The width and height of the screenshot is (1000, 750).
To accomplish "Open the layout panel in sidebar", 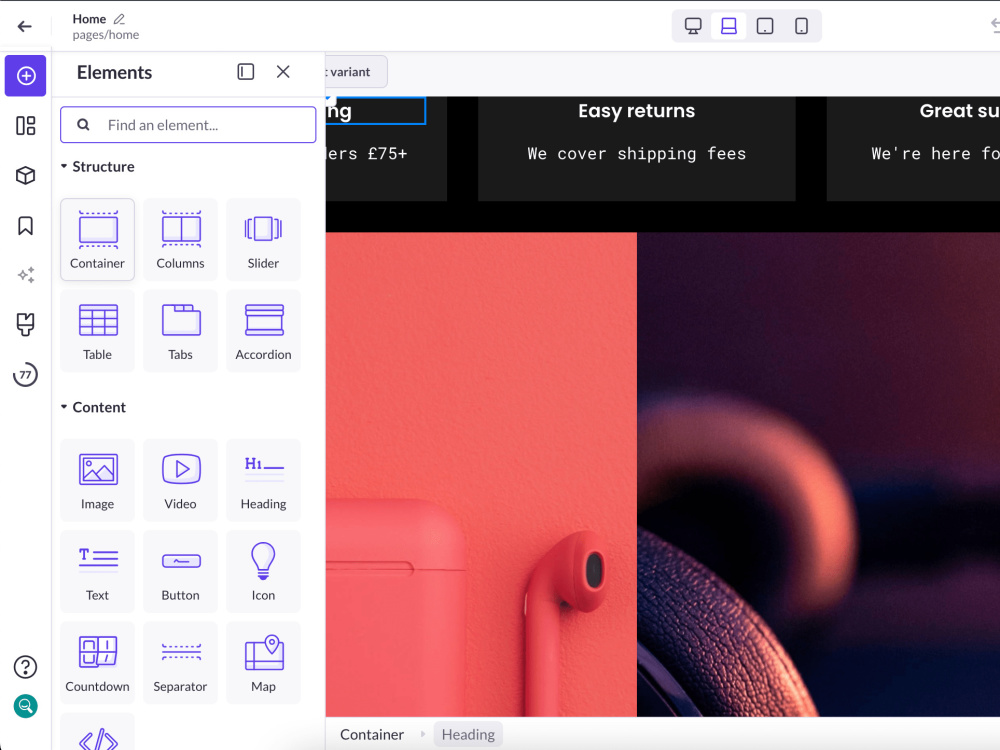I will click(x=26, y=126).
